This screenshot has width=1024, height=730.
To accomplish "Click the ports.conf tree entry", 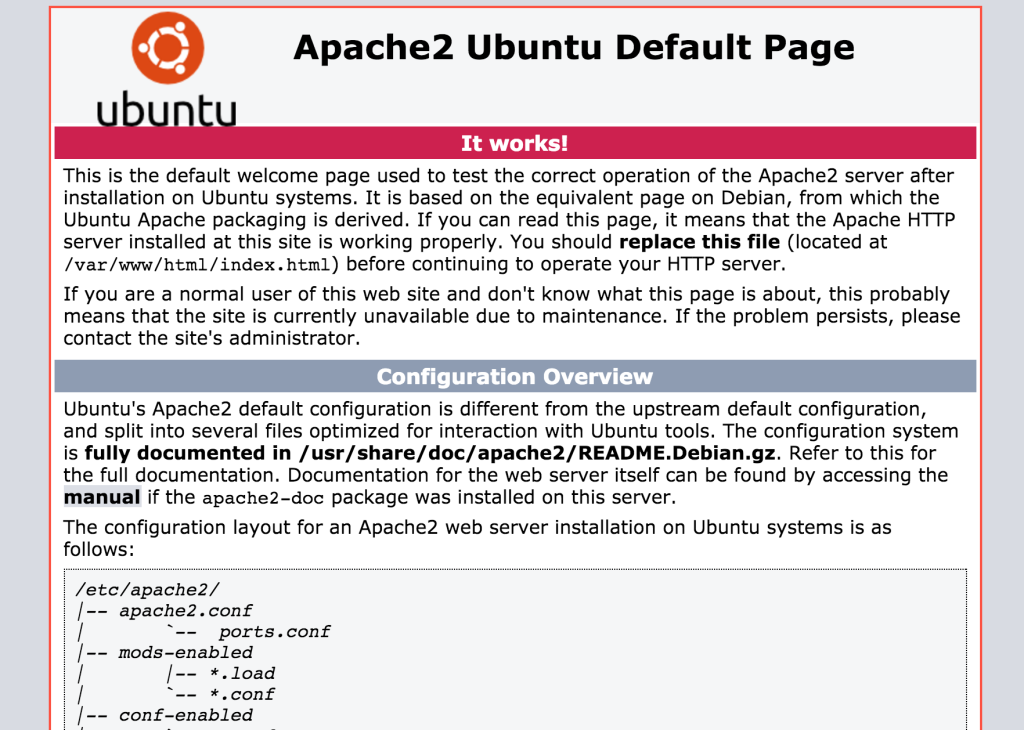I will (274, 631).
